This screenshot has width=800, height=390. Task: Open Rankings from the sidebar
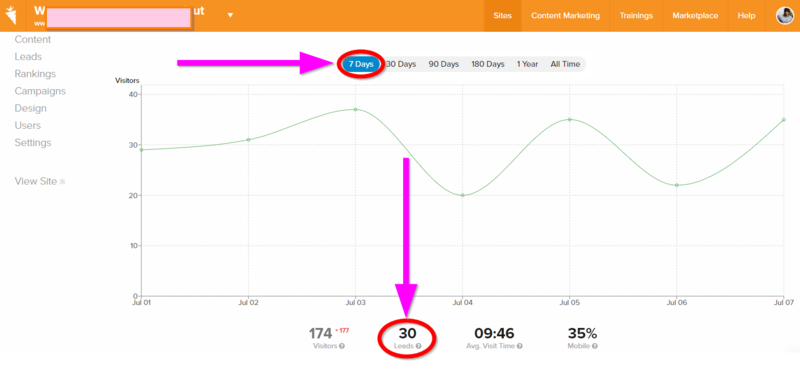[x=35, y=74]
